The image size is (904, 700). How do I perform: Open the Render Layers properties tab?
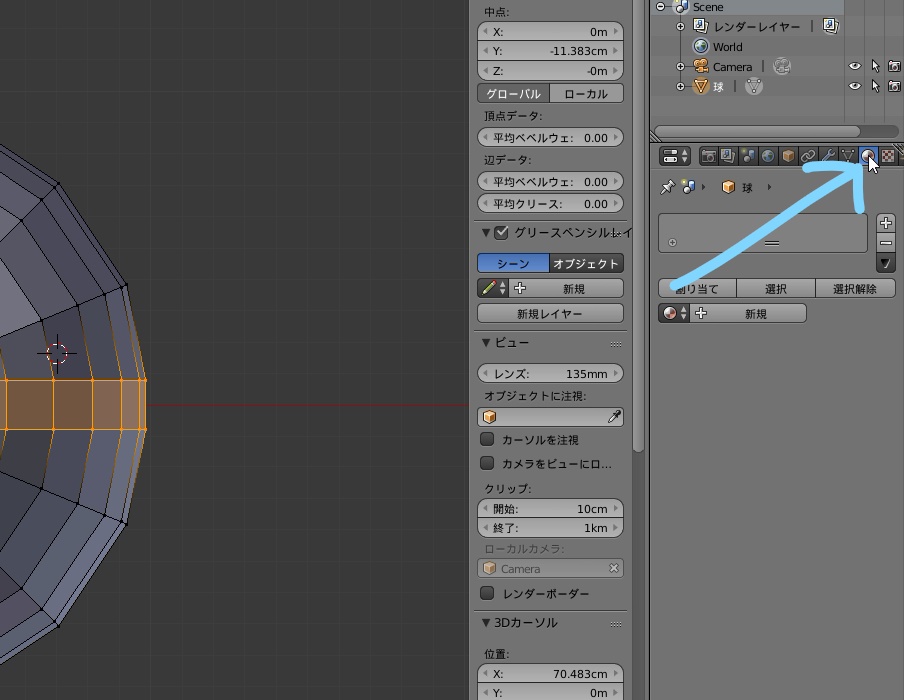pos(728,156)
